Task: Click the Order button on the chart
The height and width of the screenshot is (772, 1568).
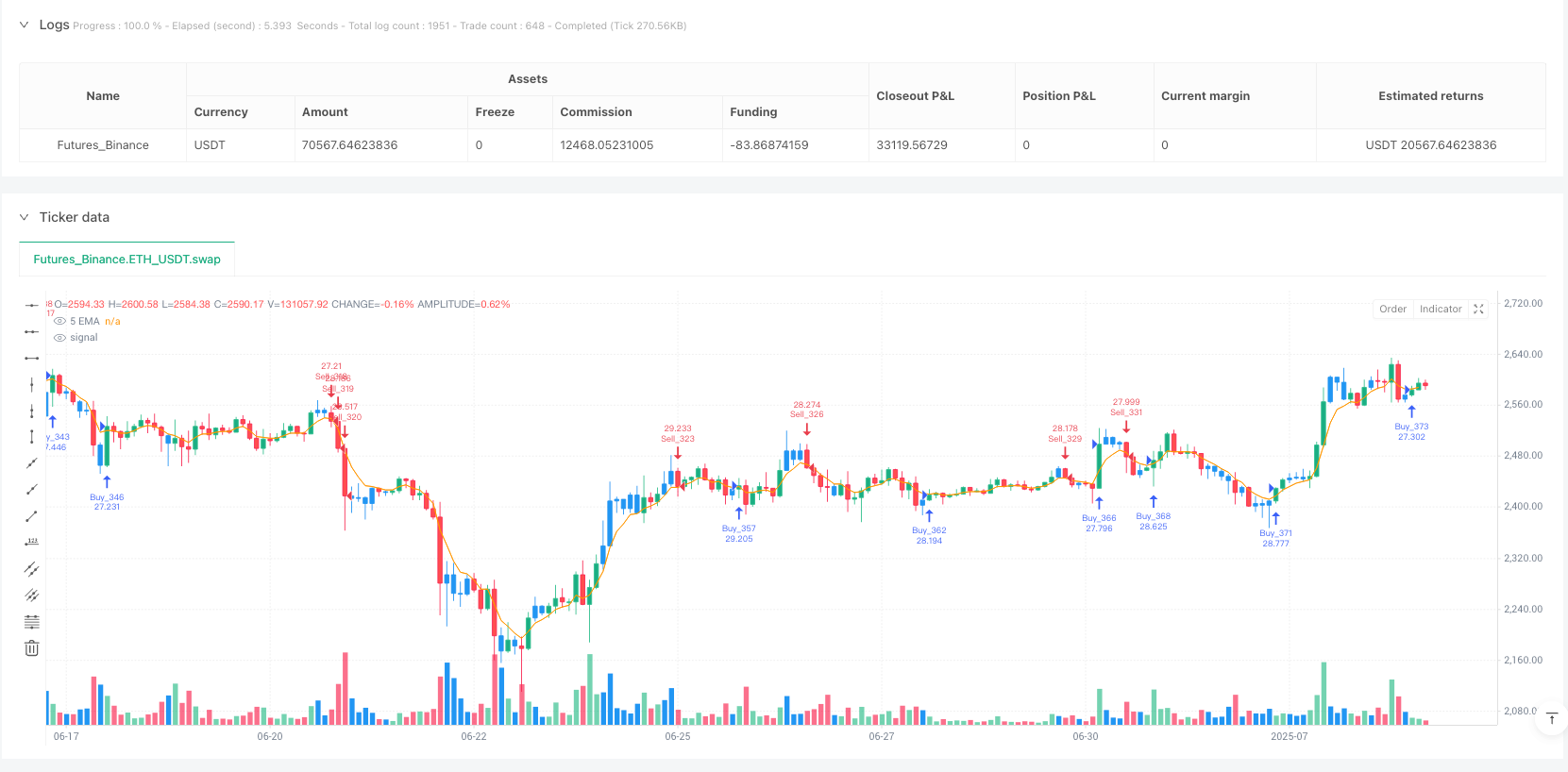Action: [x=1392, y=310]
